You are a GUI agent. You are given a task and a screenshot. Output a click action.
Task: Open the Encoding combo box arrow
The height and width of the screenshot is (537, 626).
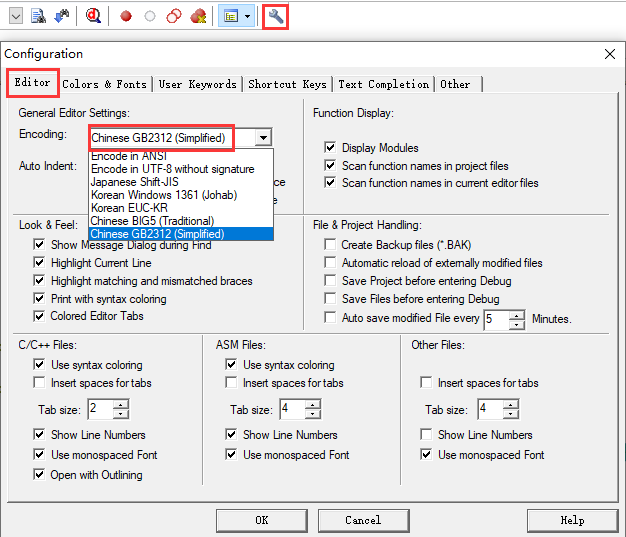pyautogui.click(x=262, y=138)
